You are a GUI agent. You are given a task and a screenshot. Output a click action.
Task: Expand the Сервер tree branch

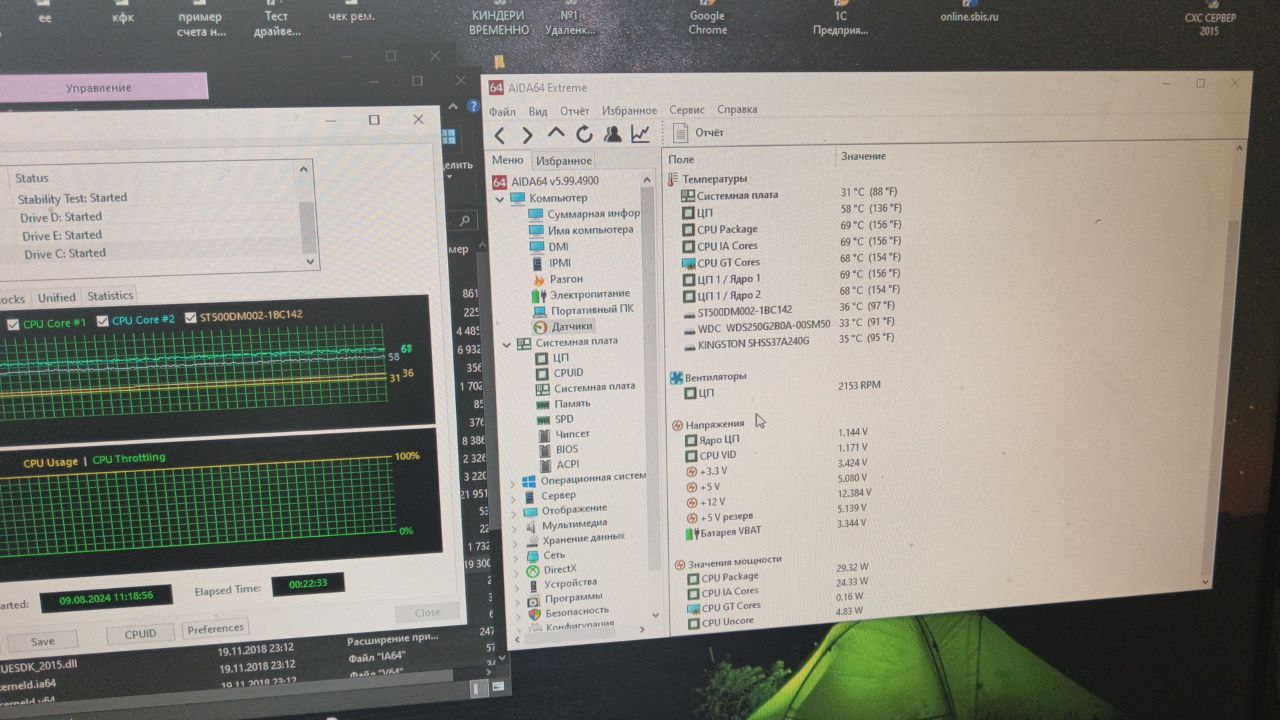tap(515, 497)
